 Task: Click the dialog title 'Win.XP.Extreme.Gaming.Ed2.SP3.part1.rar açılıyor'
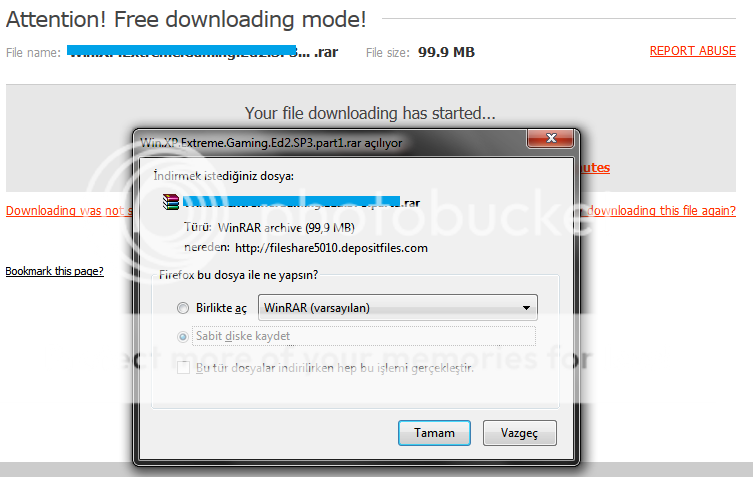tap(271, 143)
